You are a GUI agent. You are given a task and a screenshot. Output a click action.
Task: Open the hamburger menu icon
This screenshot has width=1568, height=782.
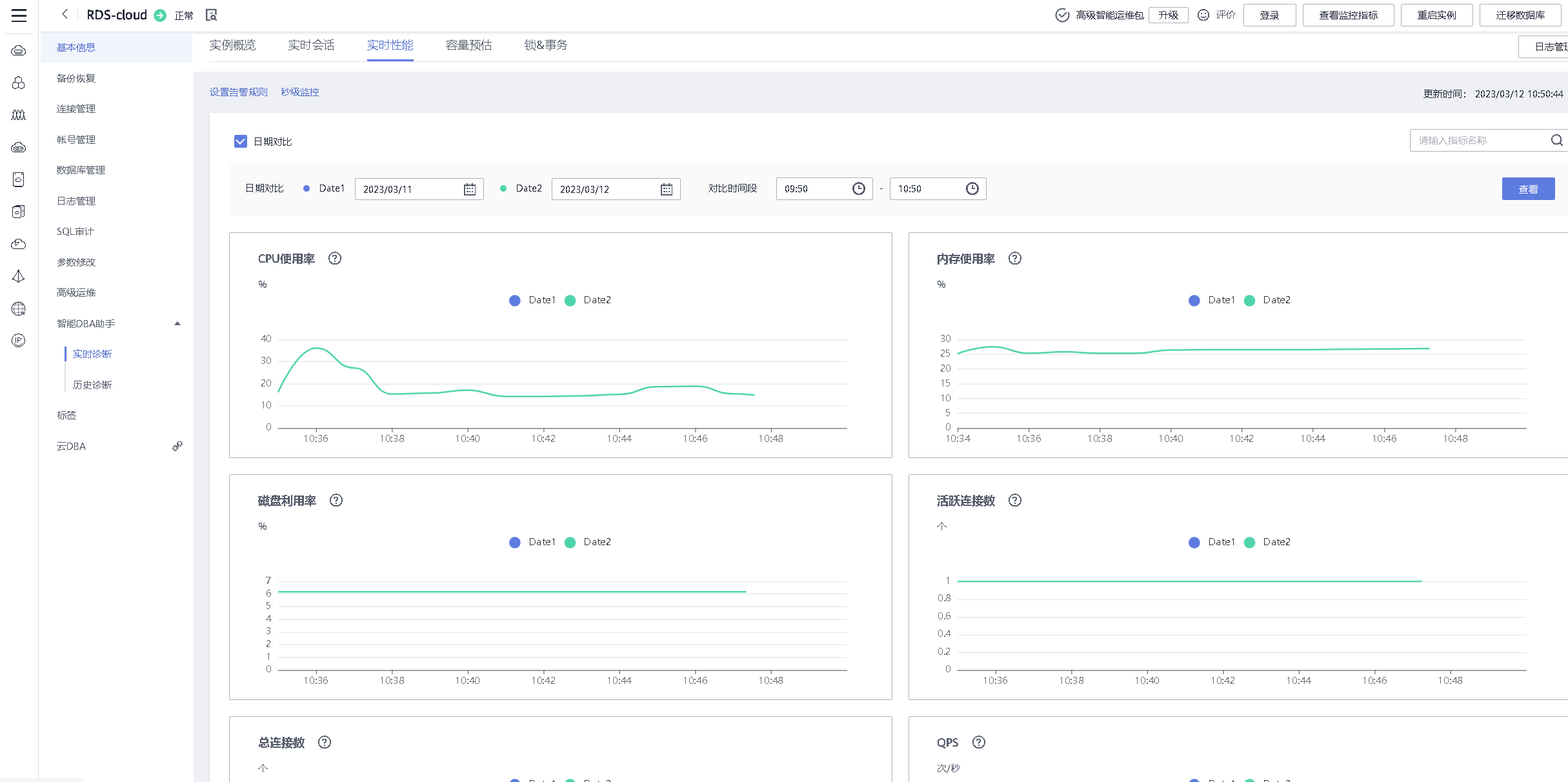tap(19, 15)
